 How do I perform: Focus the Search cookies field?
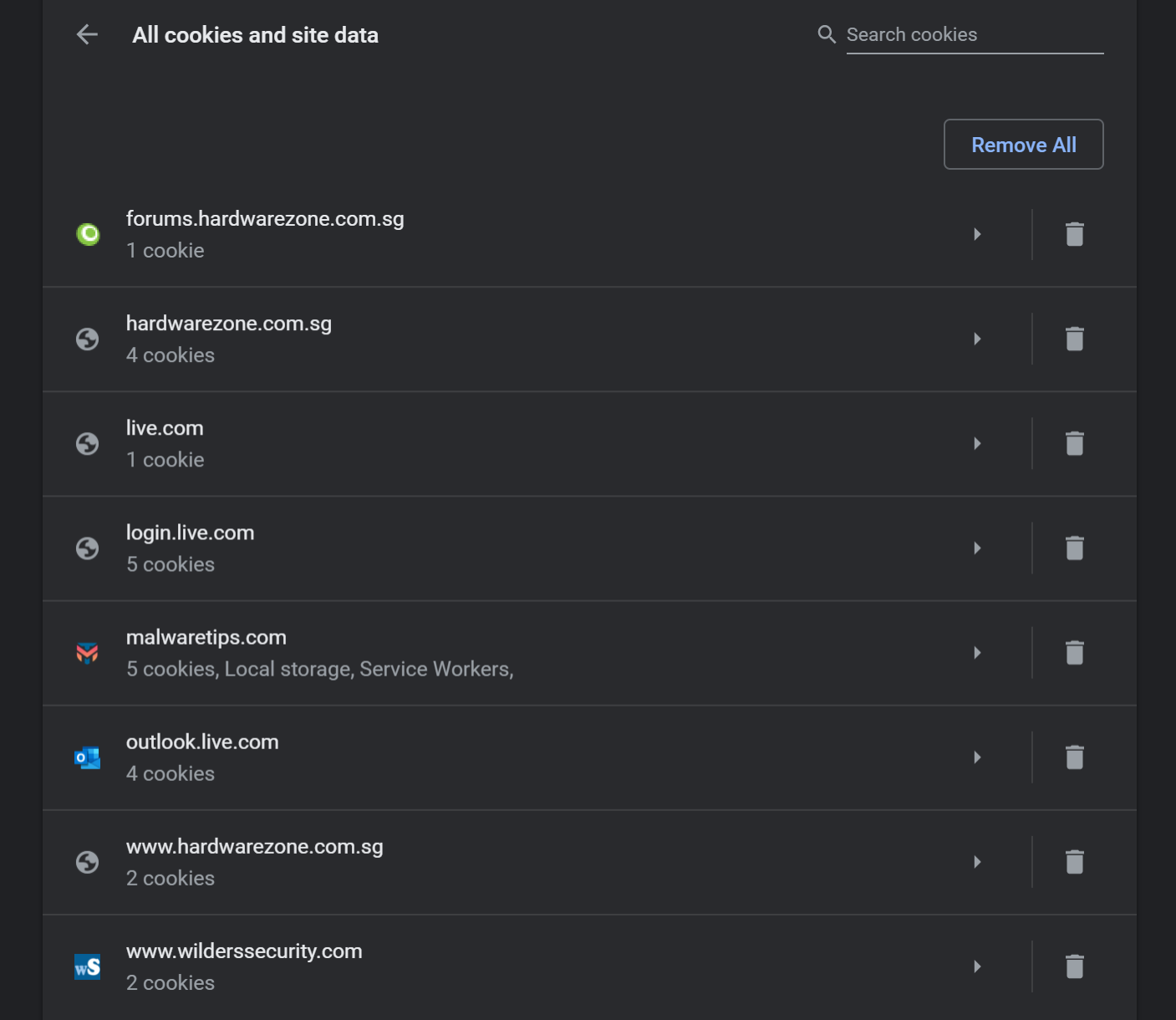974,35
